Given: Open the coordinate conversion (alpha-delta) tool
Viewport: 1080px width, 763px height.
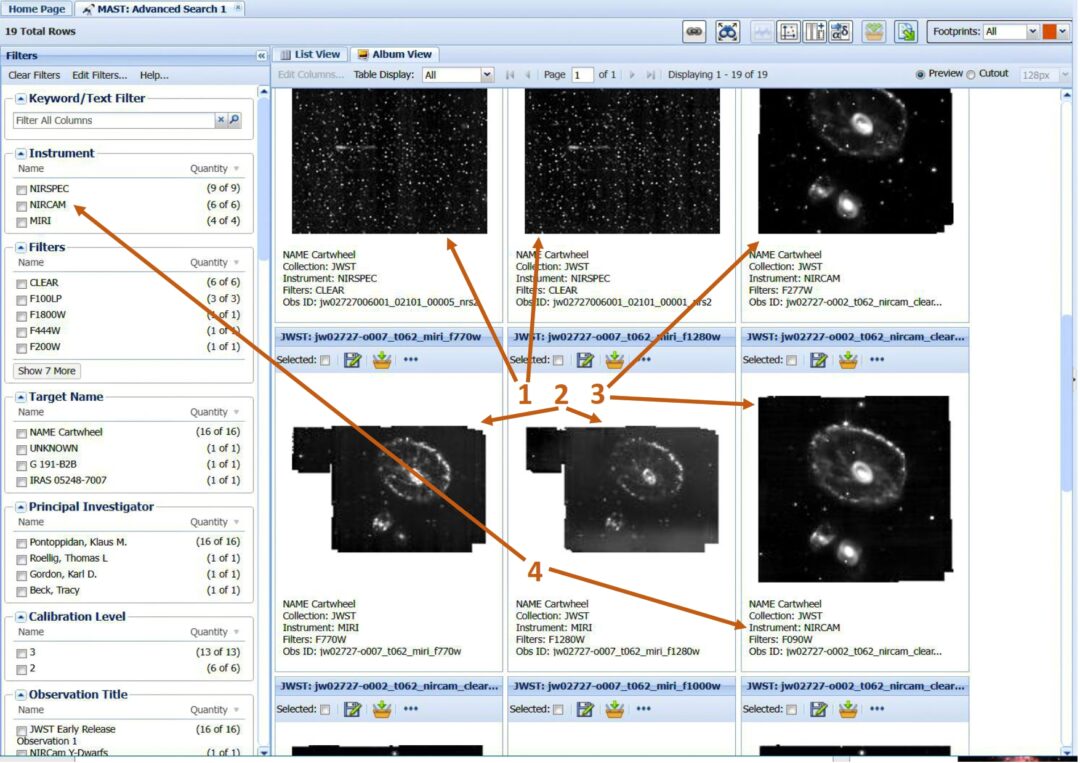Looking at the screenshot, I should pos(840,32).
